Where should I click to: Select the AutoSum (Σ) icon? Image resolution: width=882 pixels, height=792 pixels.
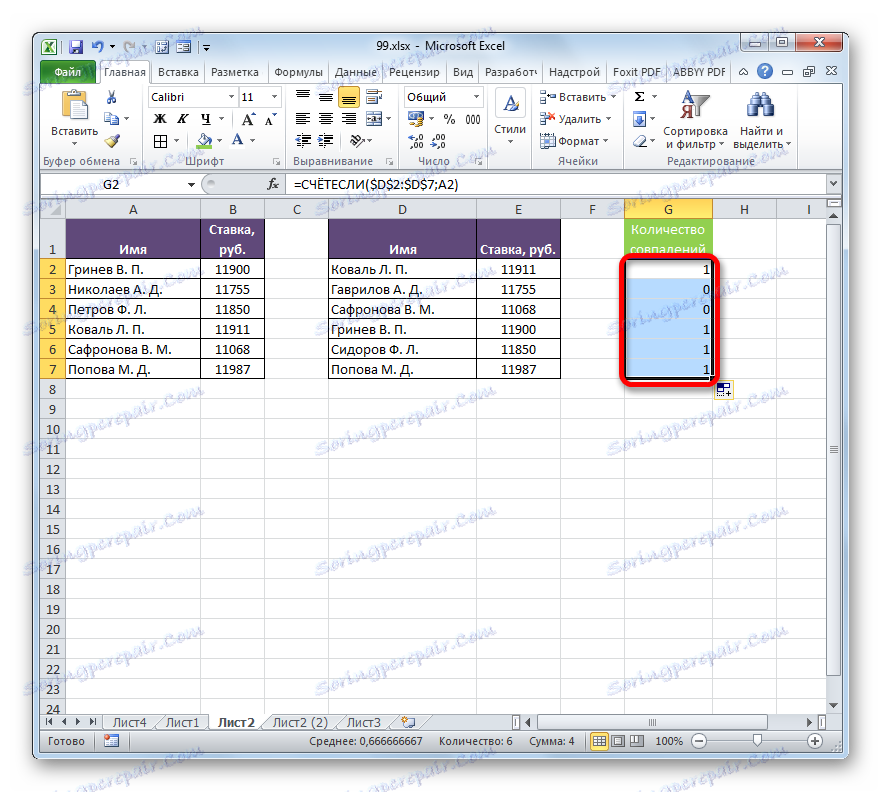coord(637,96)
